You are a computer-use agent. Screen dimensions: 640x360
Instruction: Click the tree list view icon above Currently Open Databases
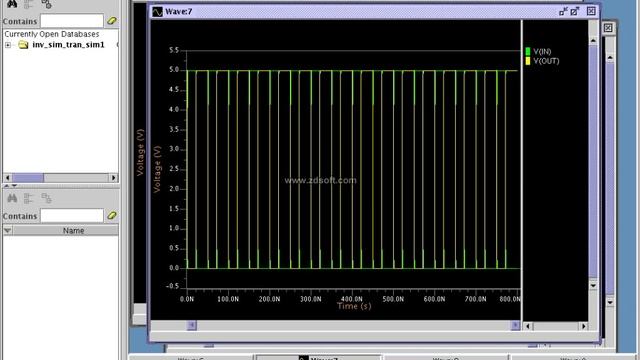(x=29, y=4)
